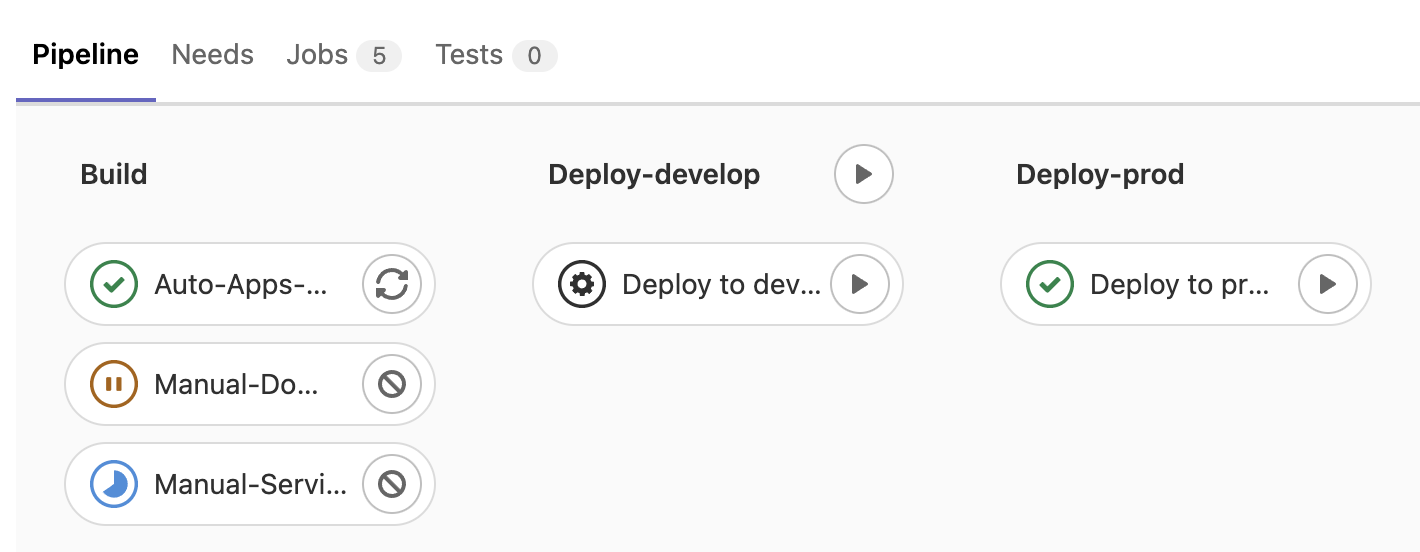Open the Needs tab
Screen dimensions: 1420x552
coord(213,55)
